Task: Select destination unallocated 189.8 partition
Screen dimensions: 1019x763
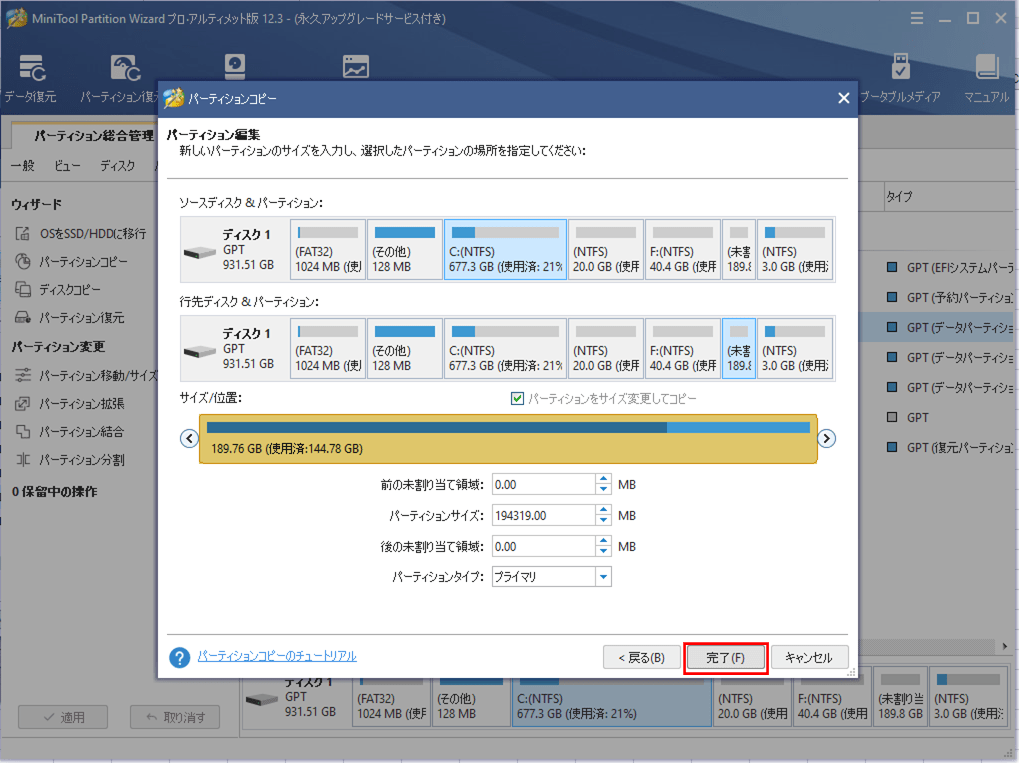Action: pyautogui.click(x=739, y=348)
